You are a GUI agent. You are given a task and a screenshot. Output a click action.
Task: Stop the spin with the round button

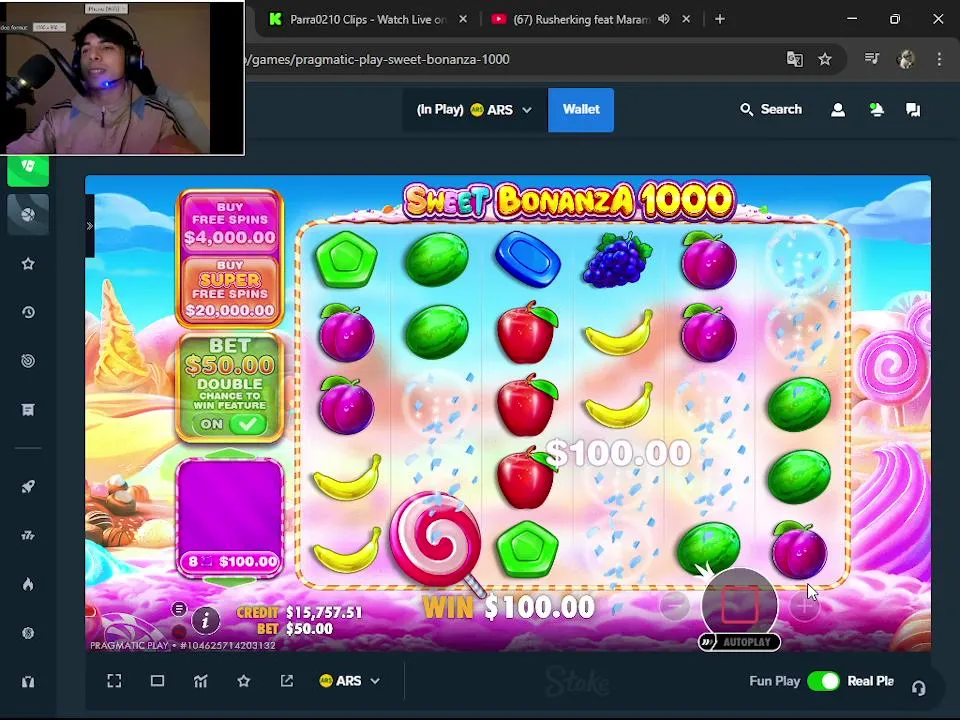pyautogui.click(x=740, y=605)
